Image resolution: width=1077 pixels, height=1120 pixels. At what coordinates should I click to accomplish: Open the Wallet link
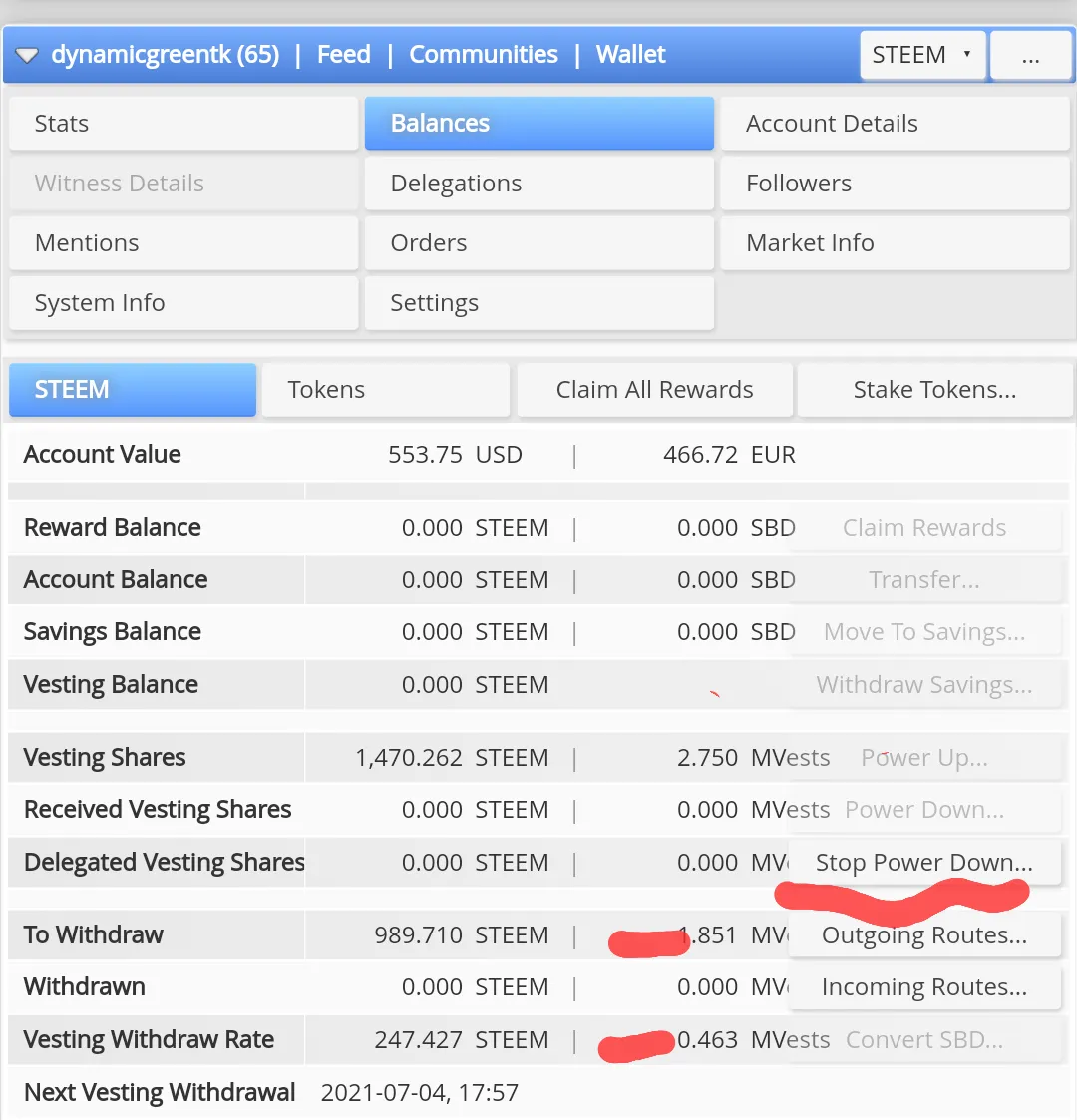[x=630, y=54]
